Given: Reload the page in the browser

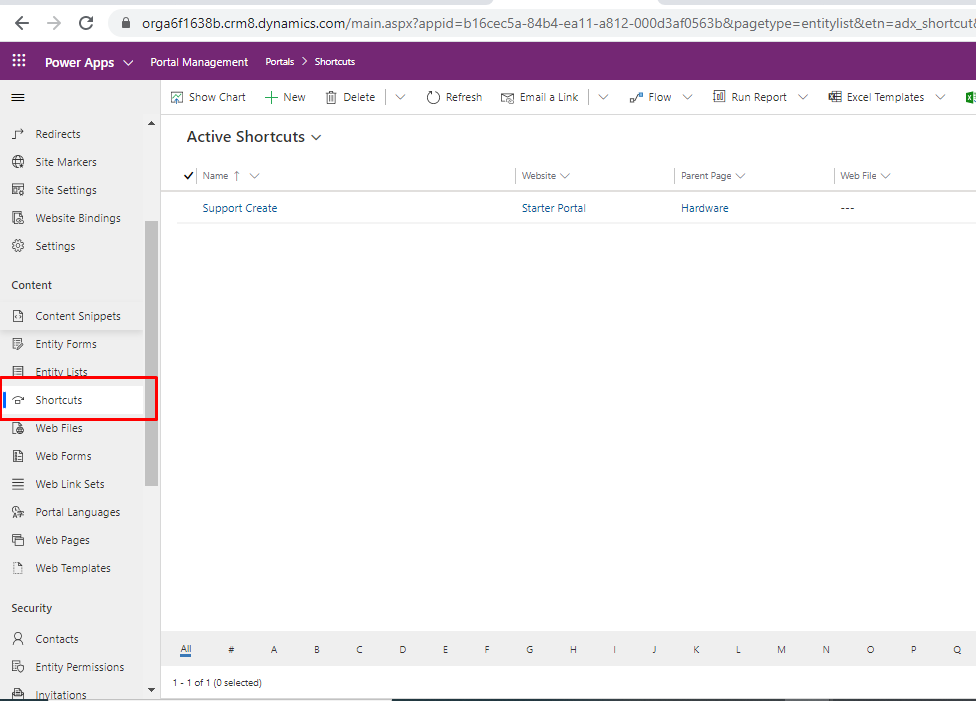Looking at the screenshot, I should pyautogui.click(x=86, y=22).
